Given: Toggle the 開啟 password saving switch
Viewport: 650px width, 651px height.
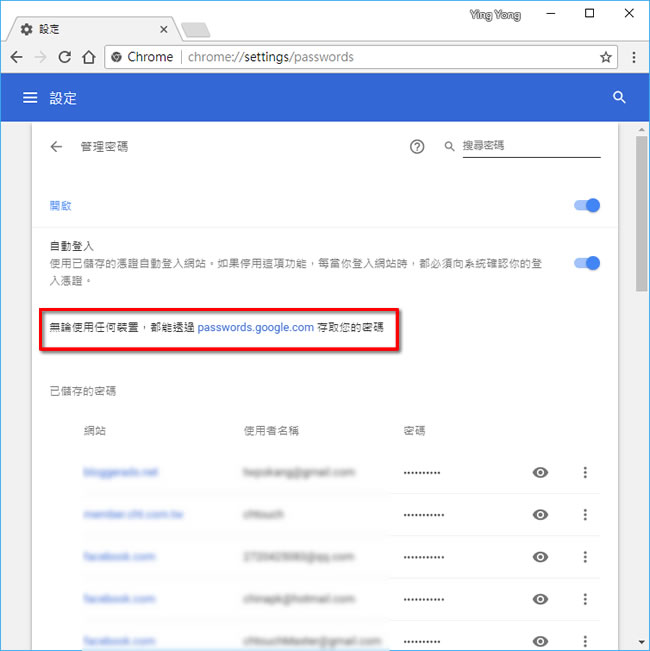Looking at the screenshot, I should (x=586, y=206).
